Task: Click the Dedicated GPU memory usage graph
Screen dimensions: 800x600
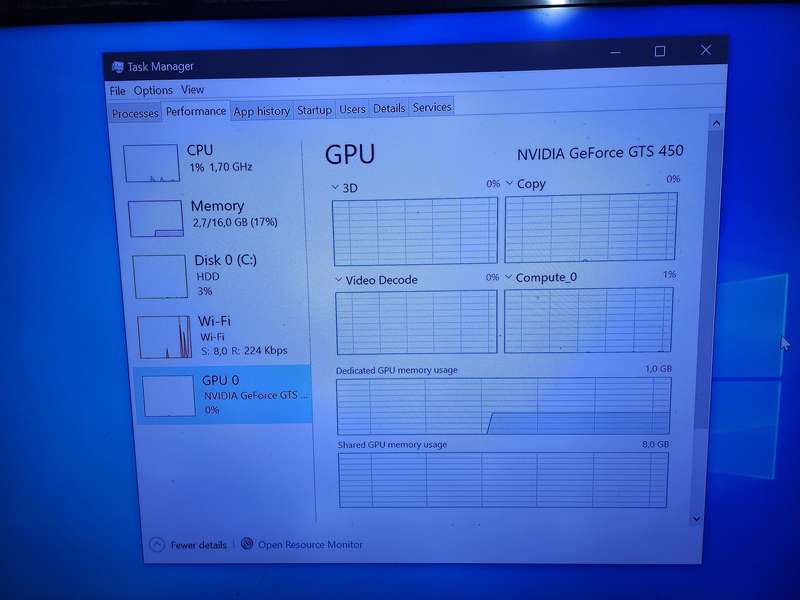Action: click(x=504, y=406)
